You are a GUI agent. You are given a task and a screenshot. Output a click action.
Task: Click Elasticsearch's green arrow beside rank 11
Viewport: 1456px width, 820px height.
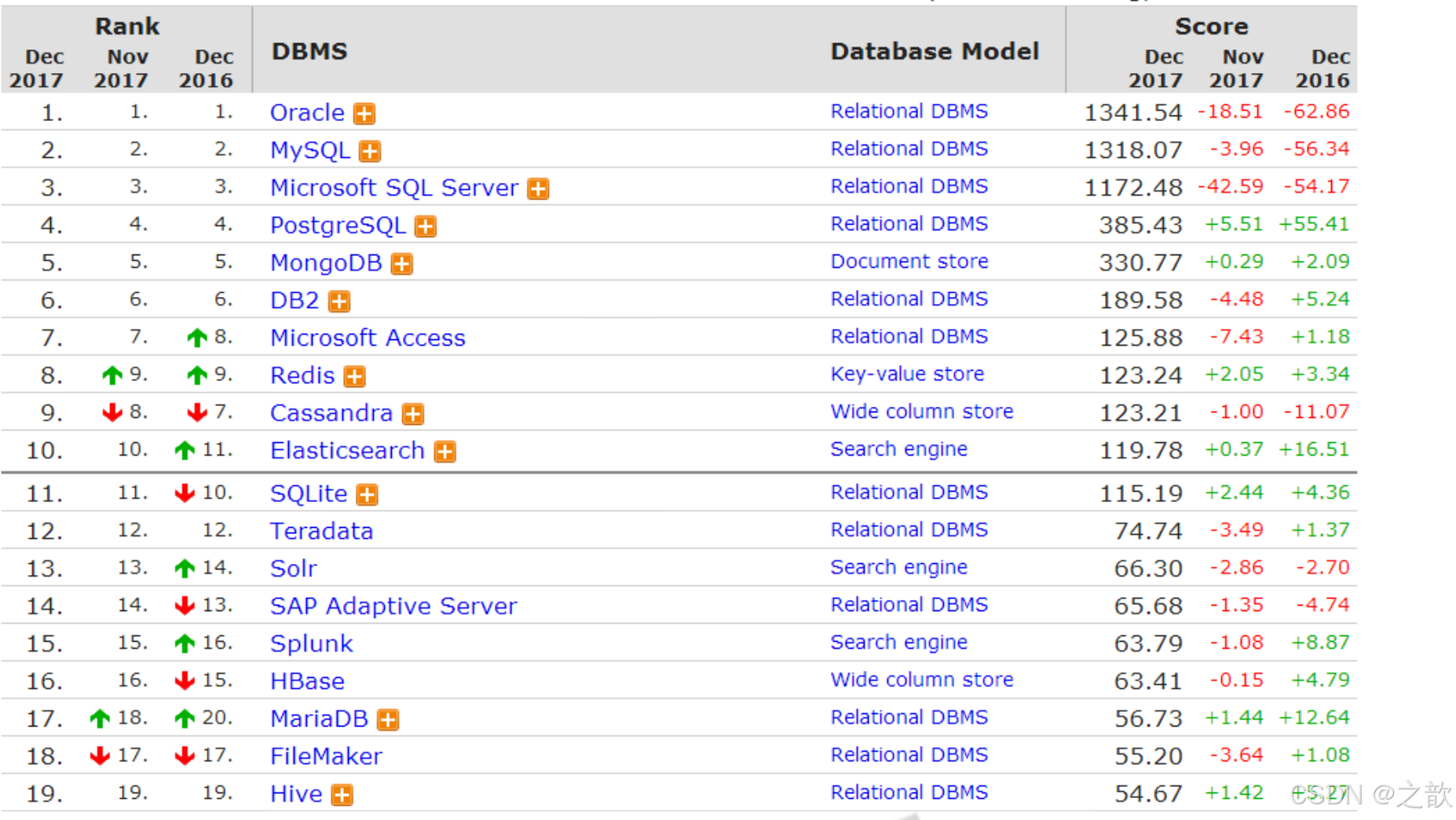pos(185,451)
